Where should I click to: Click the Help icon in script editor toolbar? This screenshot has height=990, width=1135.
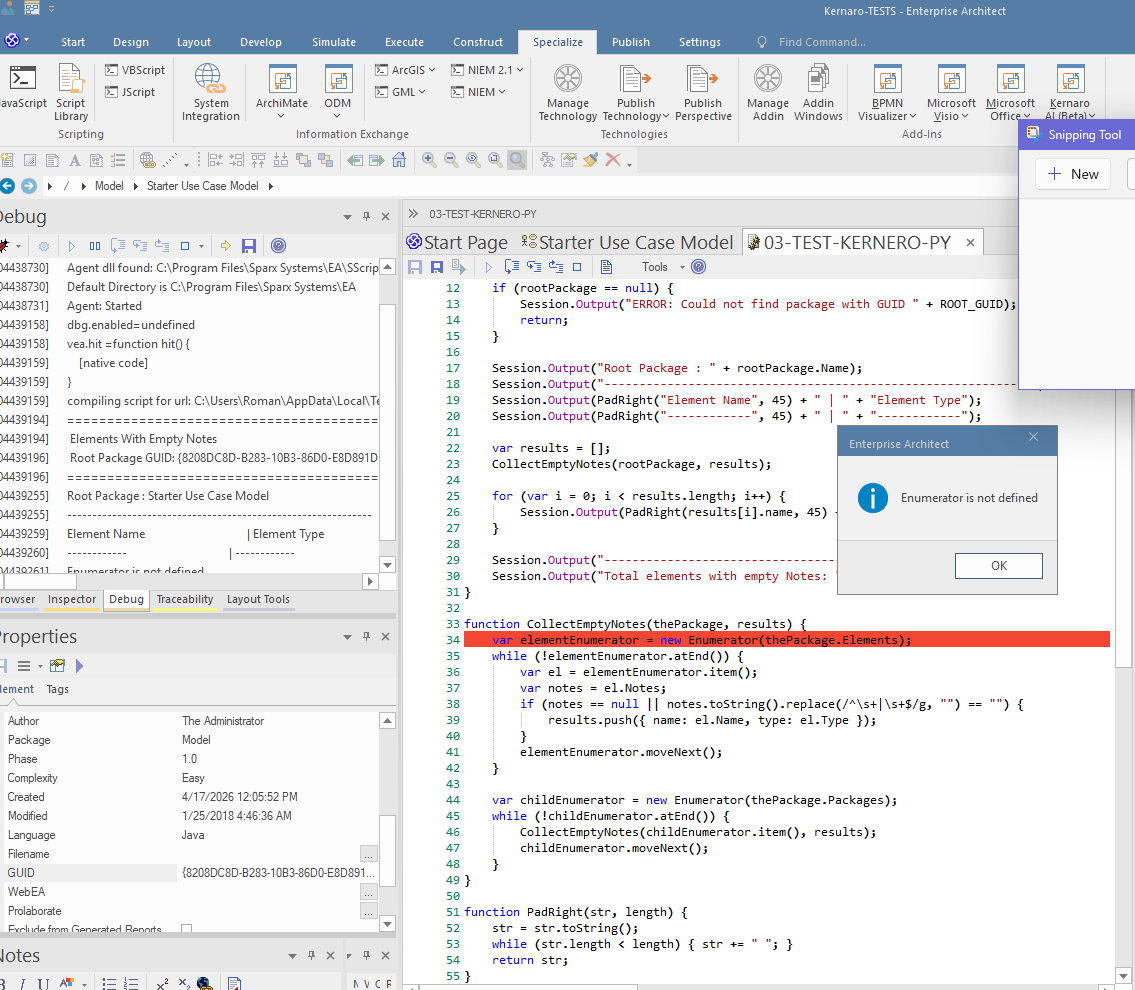(x=699, y=267)
